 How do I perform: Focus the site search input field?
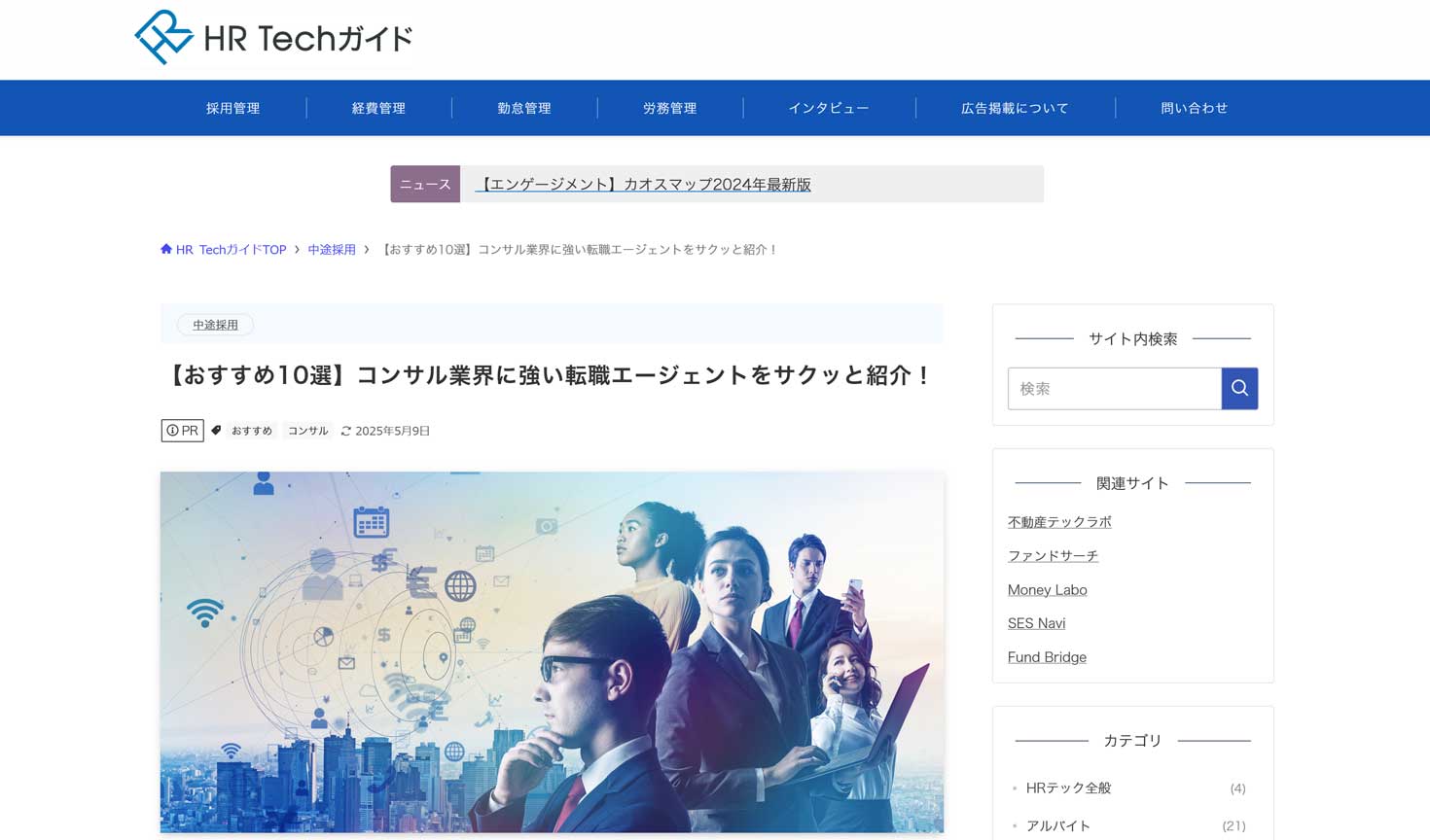click(x=1114, y=389)
